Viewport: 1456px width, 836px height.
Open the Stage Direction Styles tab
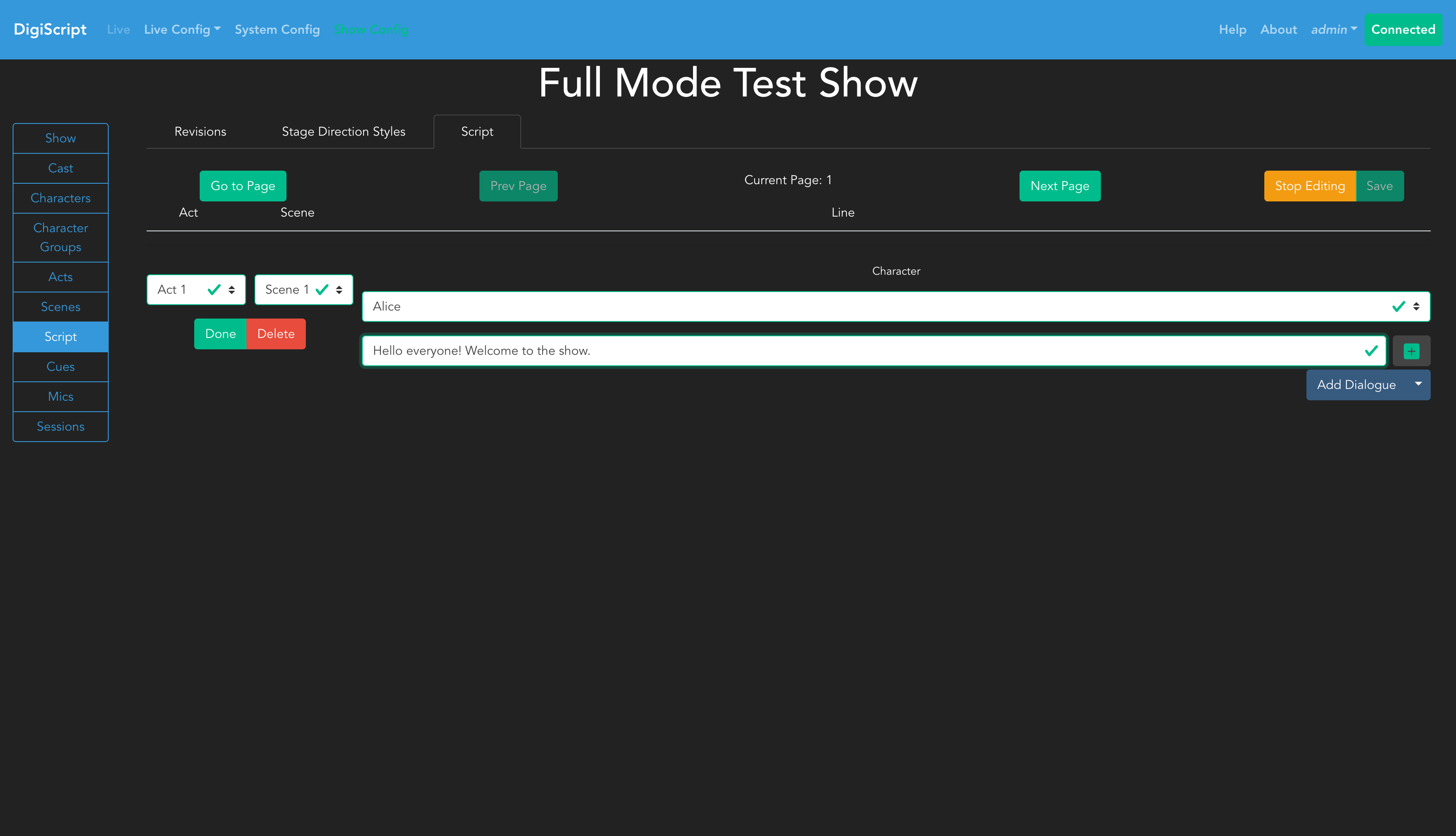pyautogui.click(x=343, y=131)
